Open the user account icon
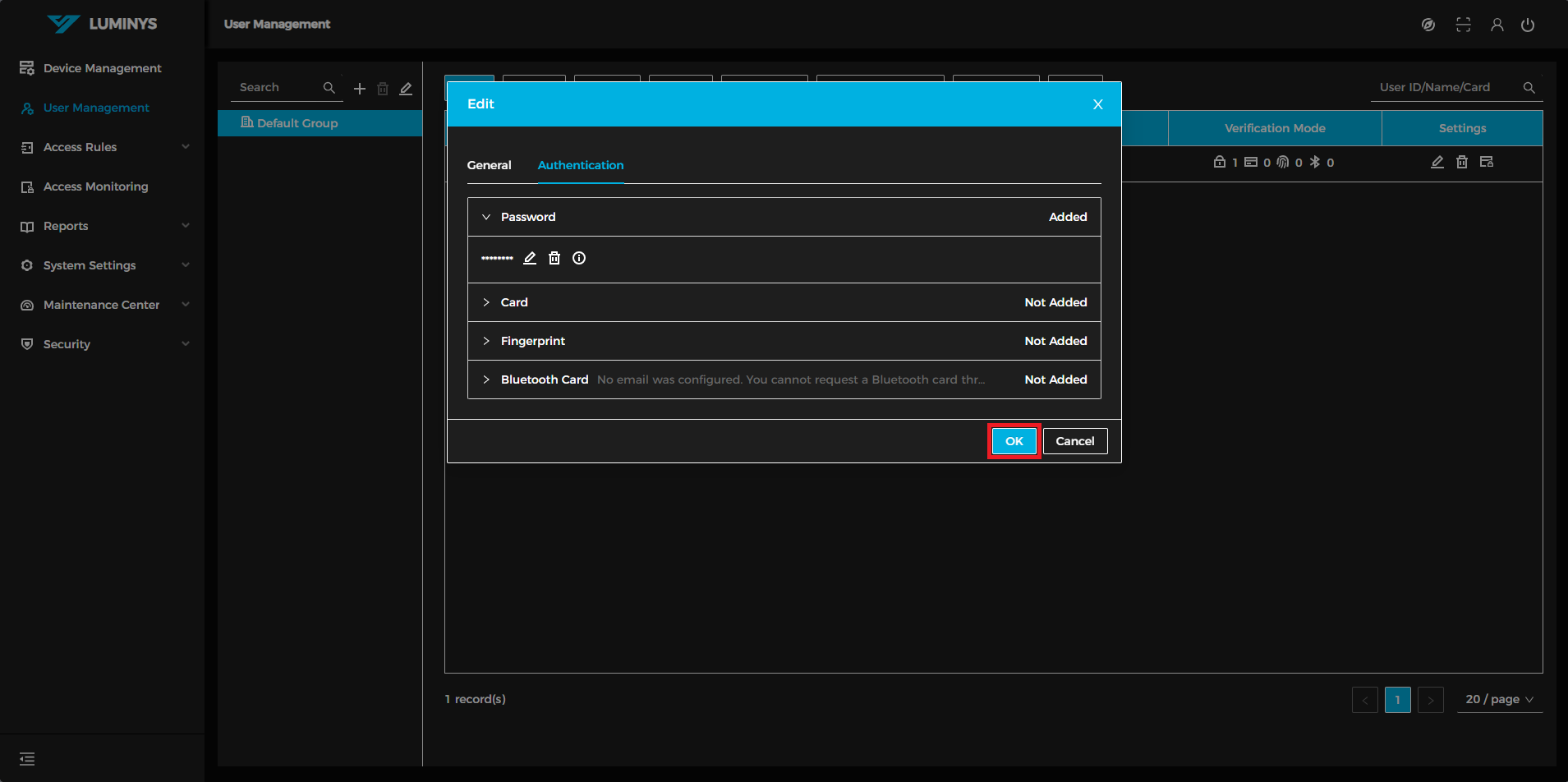The image size is (1568, 782). tap(1497, 25)
